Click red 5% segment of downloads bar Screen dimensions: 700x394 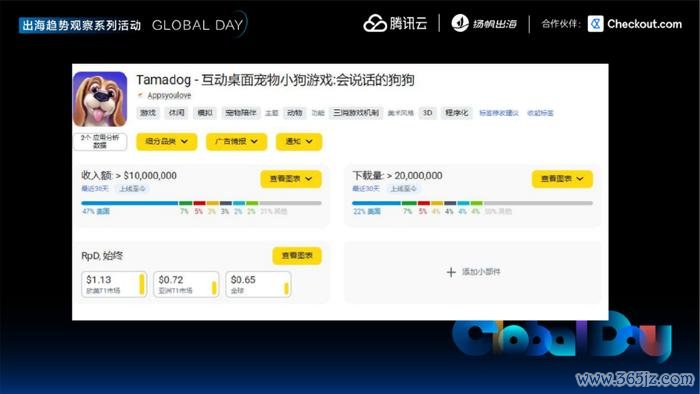point(424,203)
